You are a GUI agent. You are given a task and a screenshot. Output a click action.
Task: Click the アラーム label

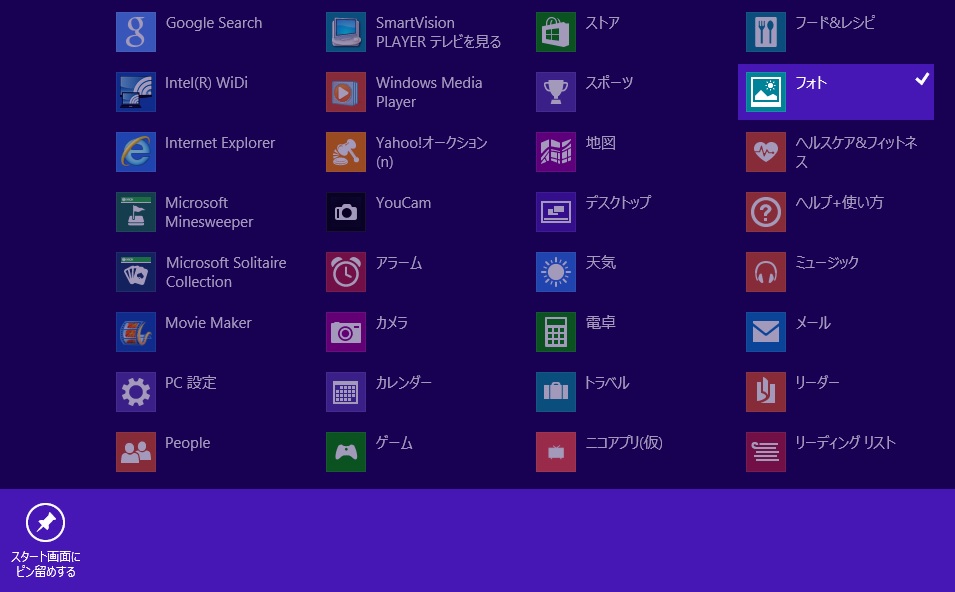pyautogui.click(x=399, y=263)
